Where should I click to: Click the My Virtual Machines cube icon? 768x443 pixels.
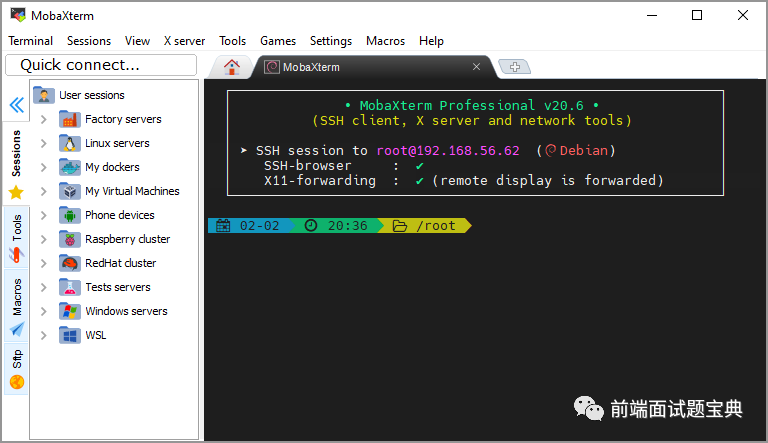point(70,191)
